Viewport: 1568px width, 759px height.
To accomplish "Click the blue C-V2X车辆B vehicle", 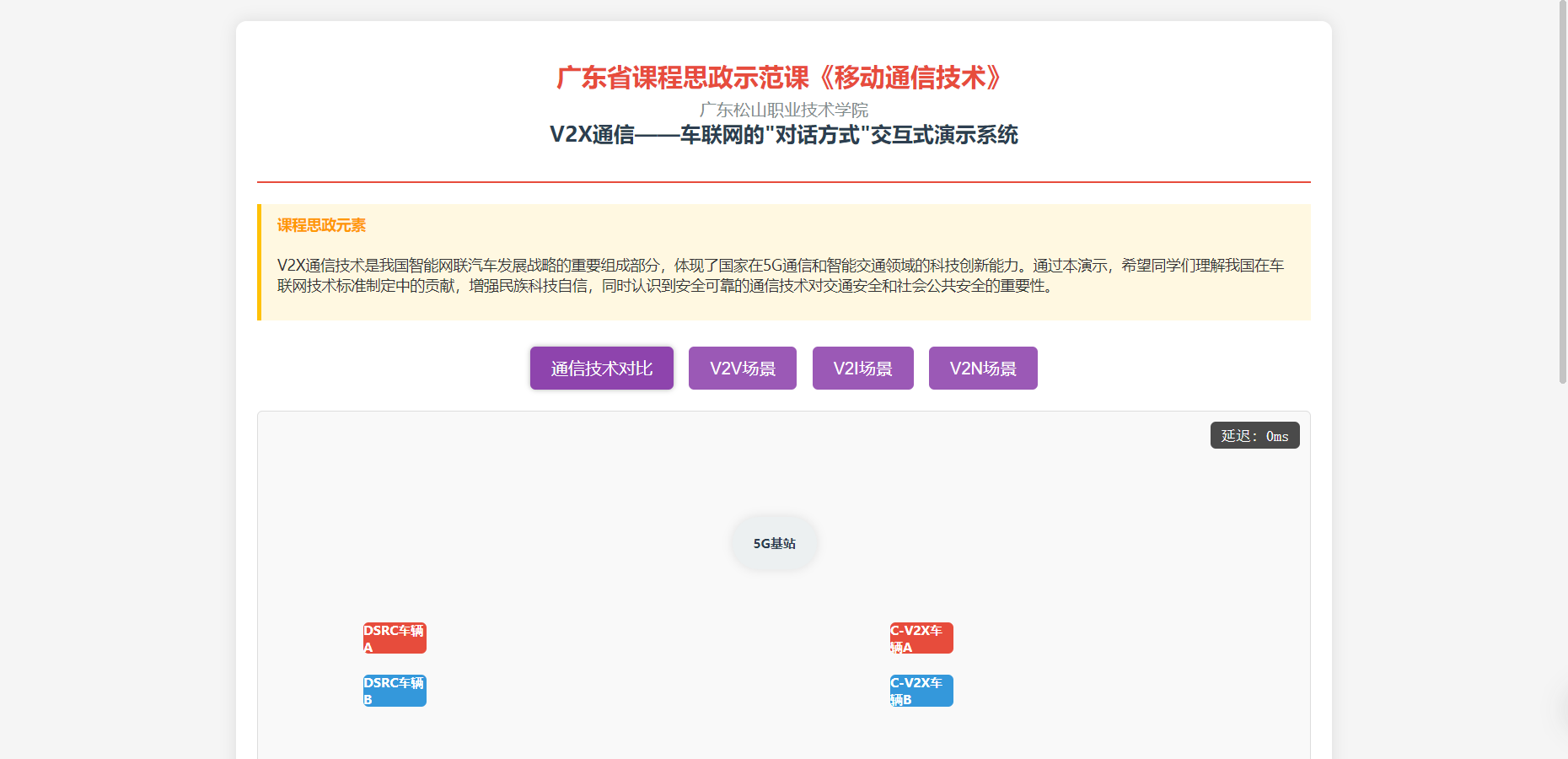I will pyautogui.click(x=921, y=691).
